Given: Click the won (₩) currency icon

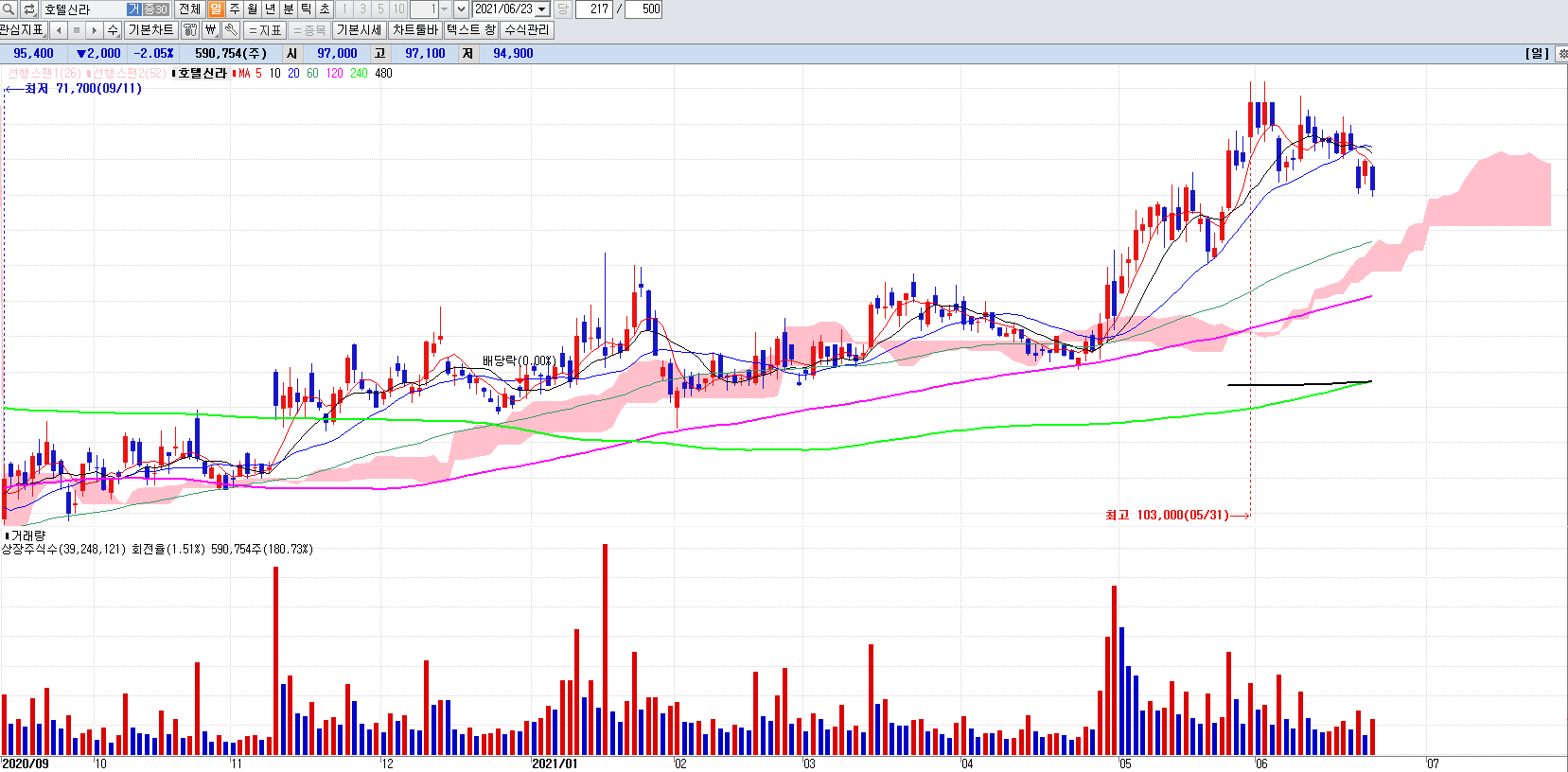Looking at the screenshot, I should click(210, 30).
